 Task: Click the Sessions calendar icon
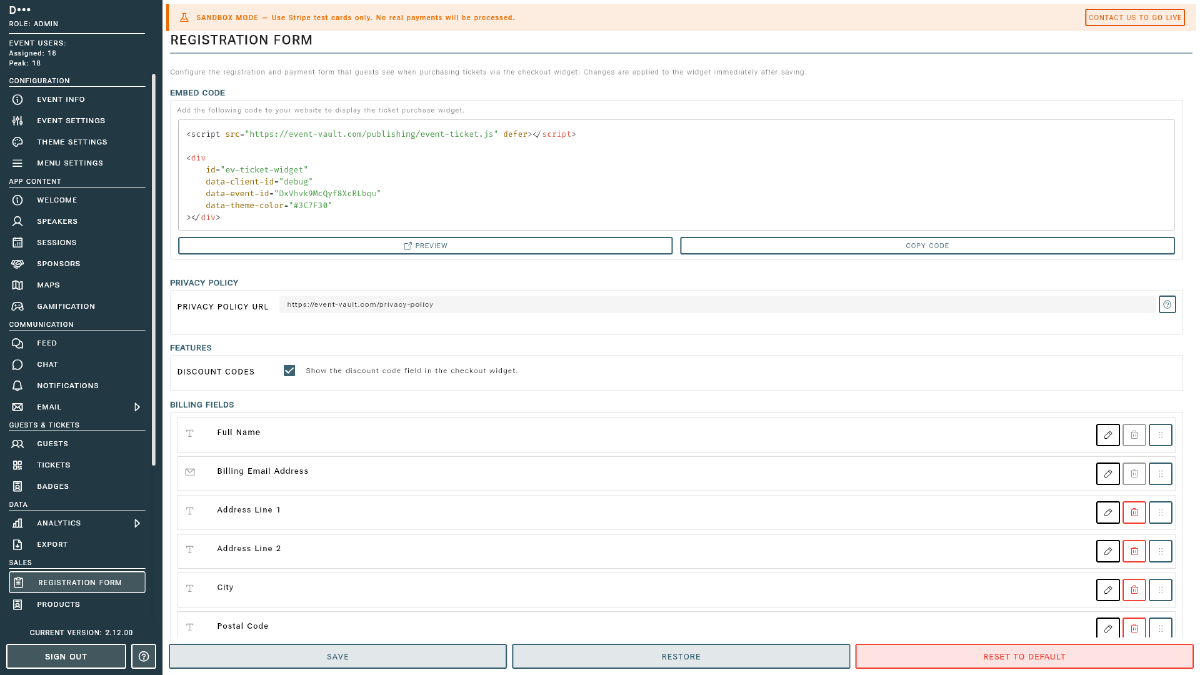pyautogui.click(x=17, y=242)
